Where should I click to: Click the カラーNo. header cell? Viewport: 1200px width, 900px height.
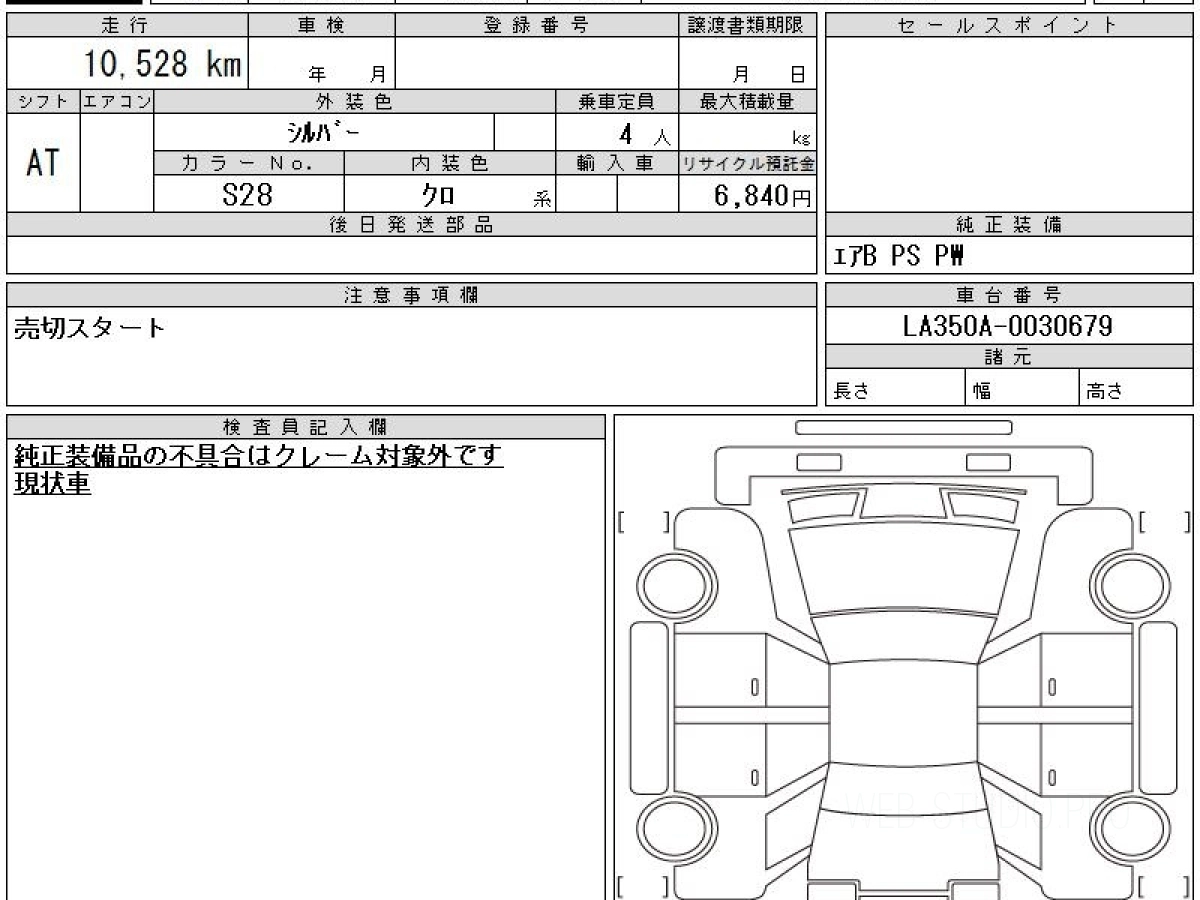pyautogui.click(x=249, y=163)
